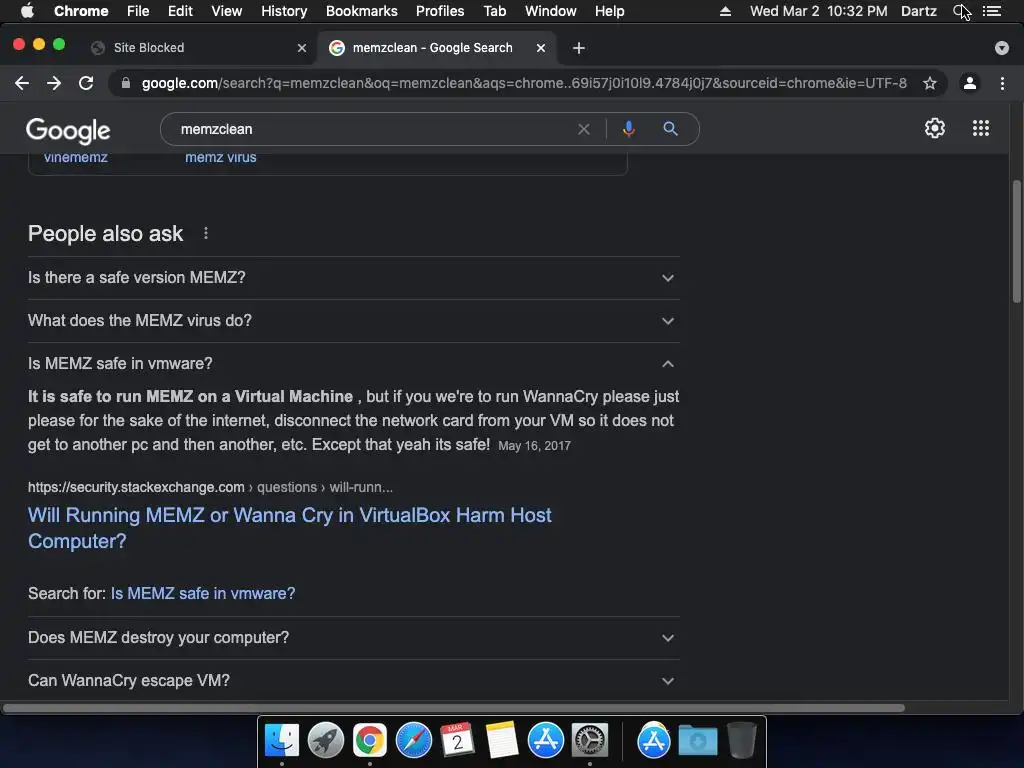Submit search with the magnifier icon
1024x768 pixels.
pyautogui.click(x=671, y=129)
